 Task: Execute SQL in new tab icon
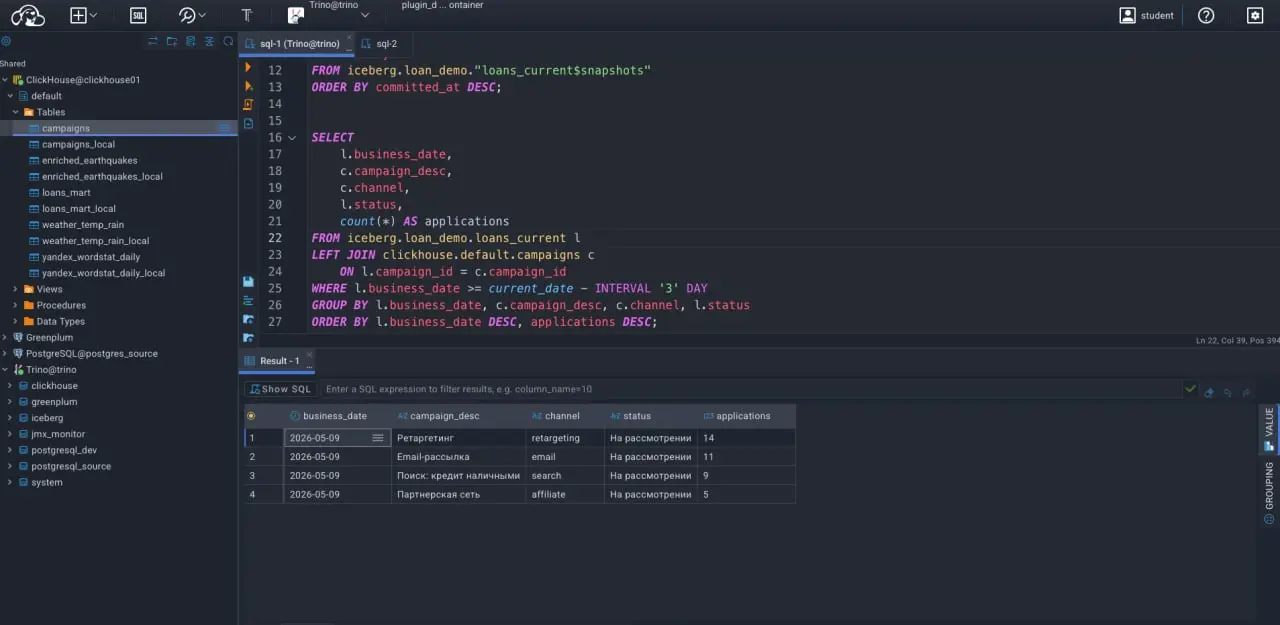249,86
